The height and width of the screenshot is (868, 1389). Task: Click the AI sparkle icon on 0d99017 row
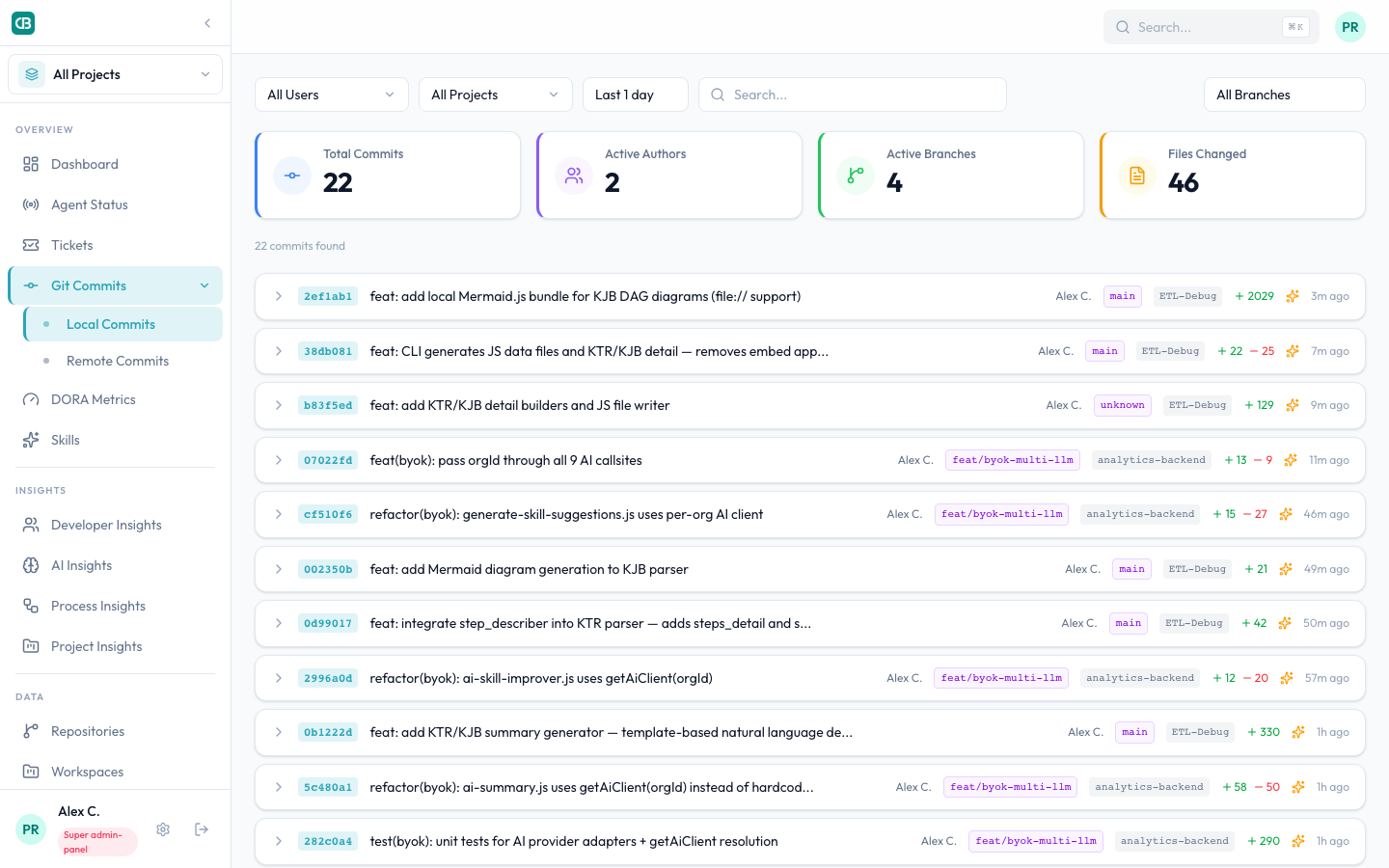coord(1285,623)
